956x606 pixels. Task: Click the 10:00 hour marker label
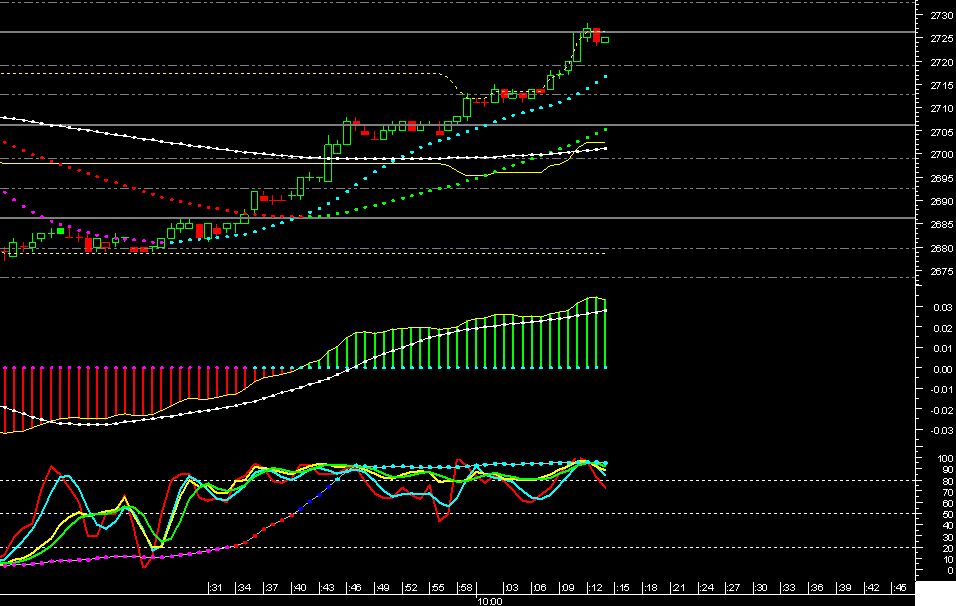[x=490, y=602]
